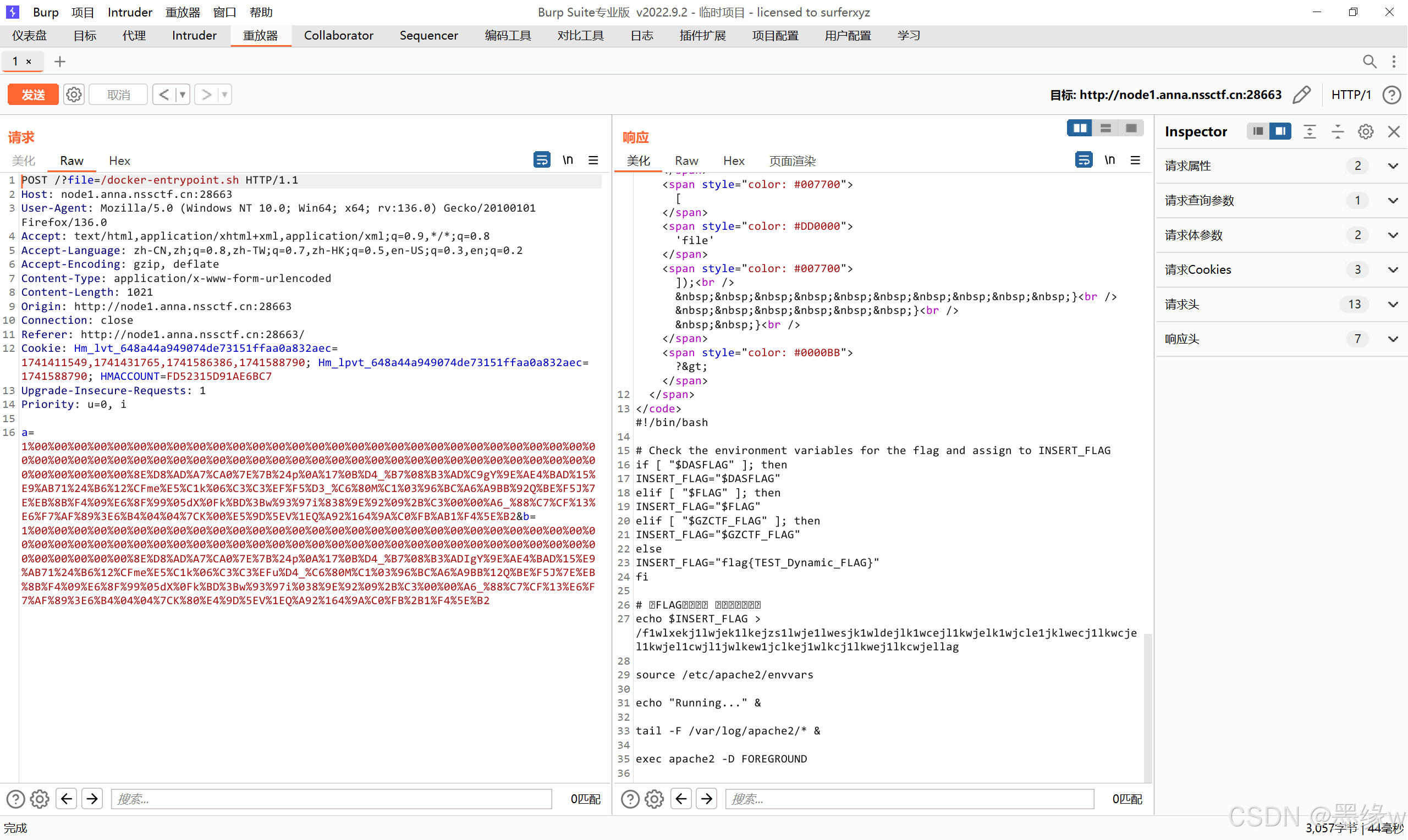Switch the response view to the Hex tab
Viewport: 1408px width, 840px height.
click(x=733, y=161)
